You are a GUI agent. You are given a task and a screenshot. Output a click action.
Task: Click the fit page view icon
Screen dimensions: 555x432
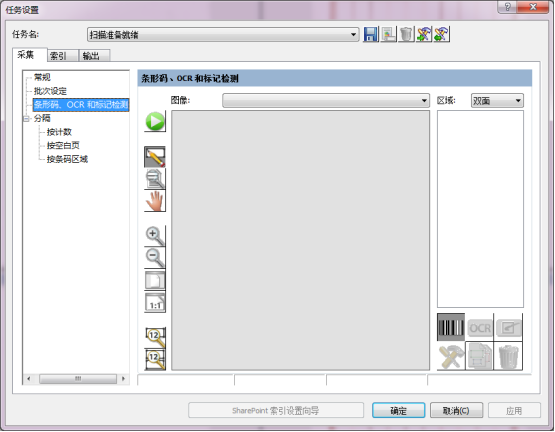point(155,280)
